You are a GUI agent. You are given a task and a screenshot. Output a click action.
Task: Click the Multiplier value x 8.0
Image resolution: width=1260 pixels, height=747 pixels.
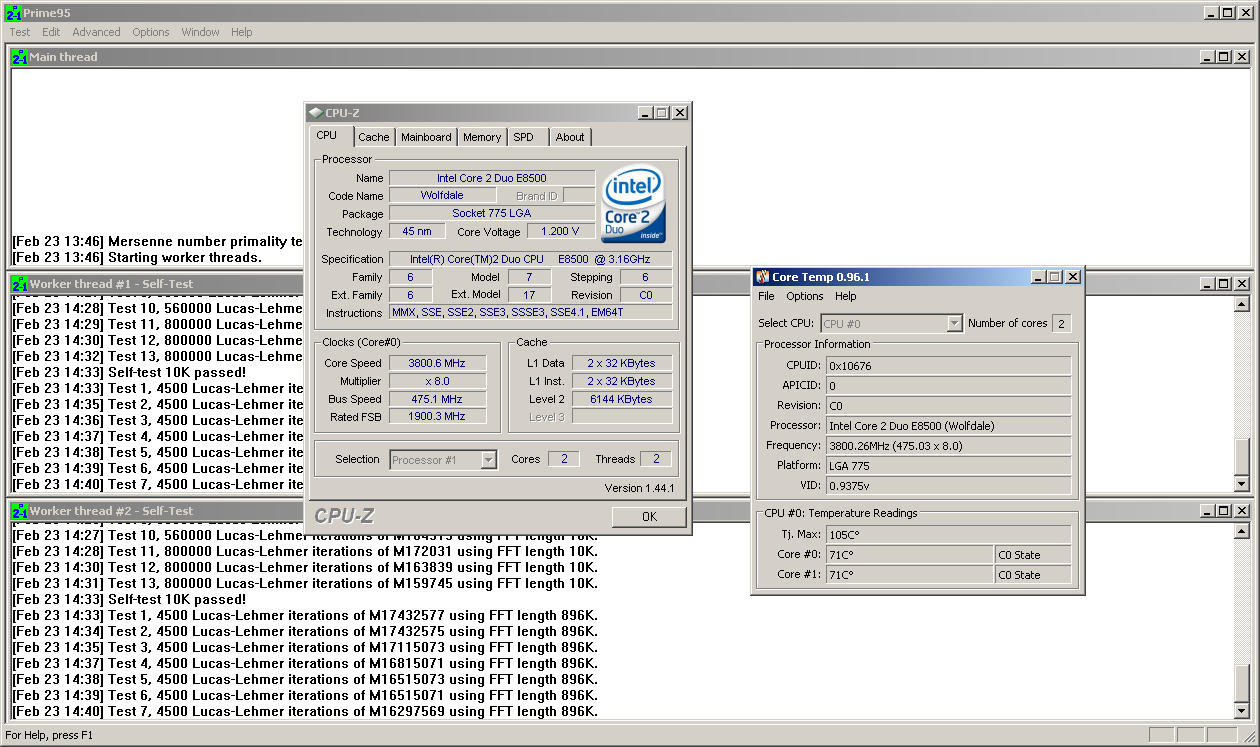tap(437, 381)
